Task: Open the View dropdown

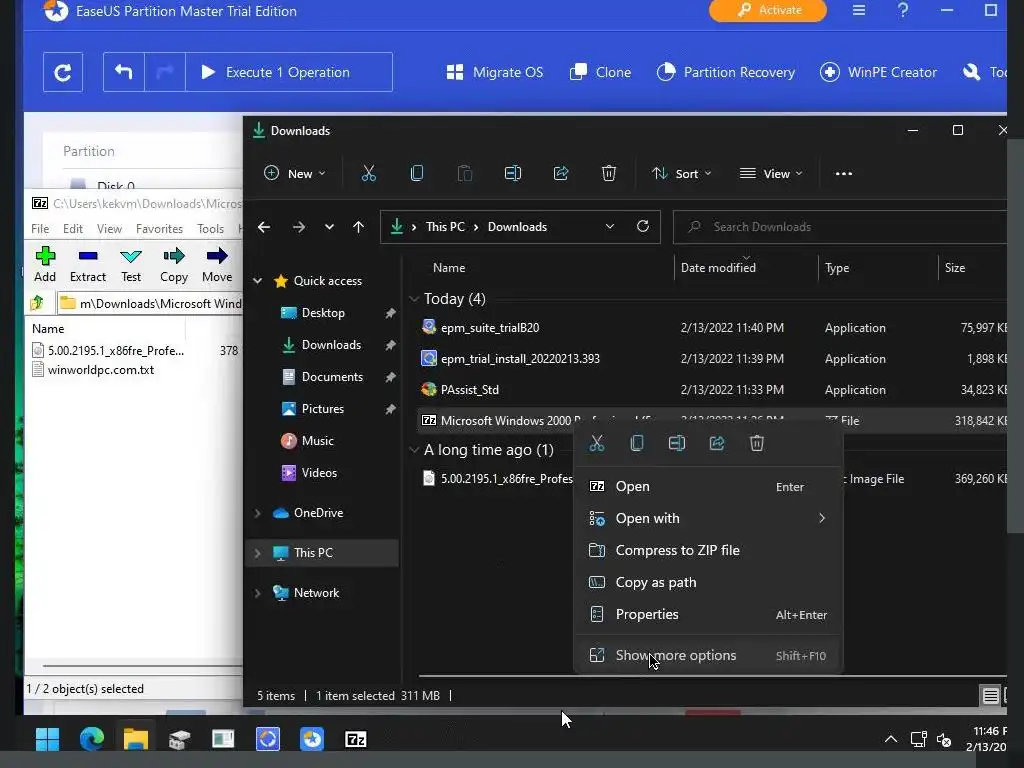Action: pos(771,173)
